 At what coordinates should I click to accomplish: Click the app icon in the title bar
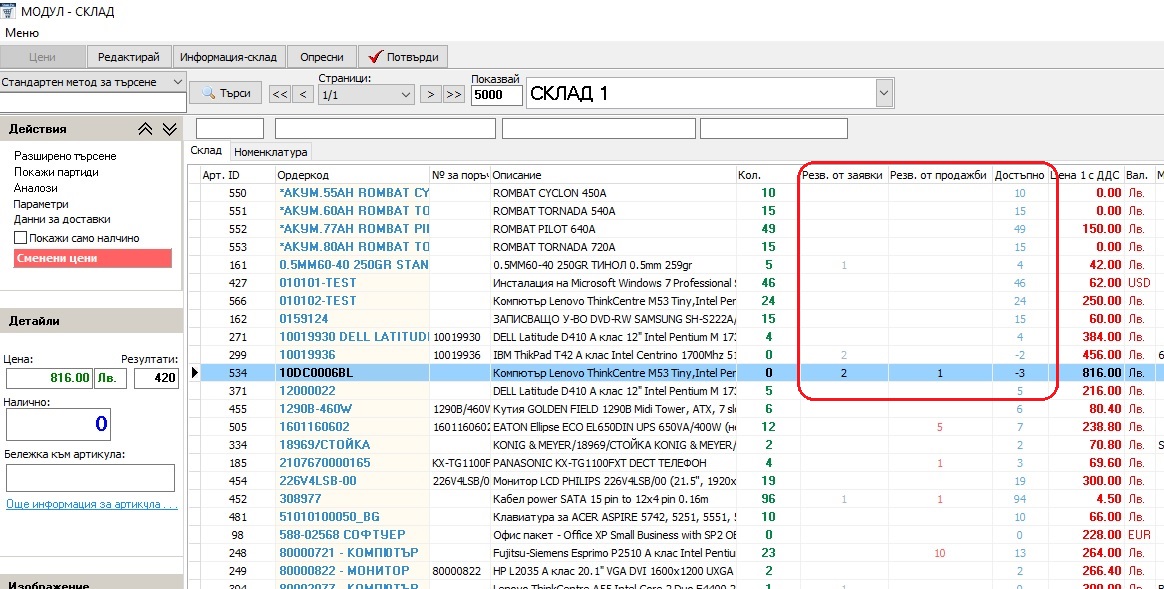[8, 10]
